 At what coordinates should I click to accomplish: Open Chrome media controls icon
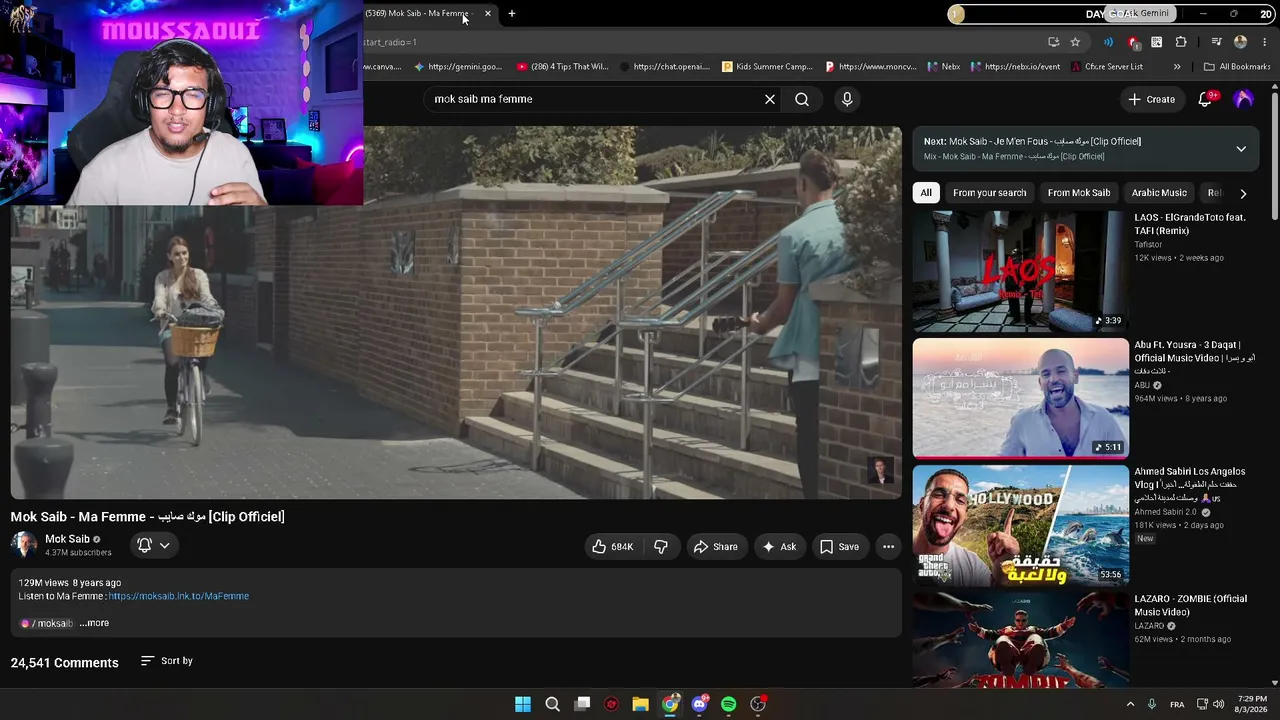point(1216,42)
